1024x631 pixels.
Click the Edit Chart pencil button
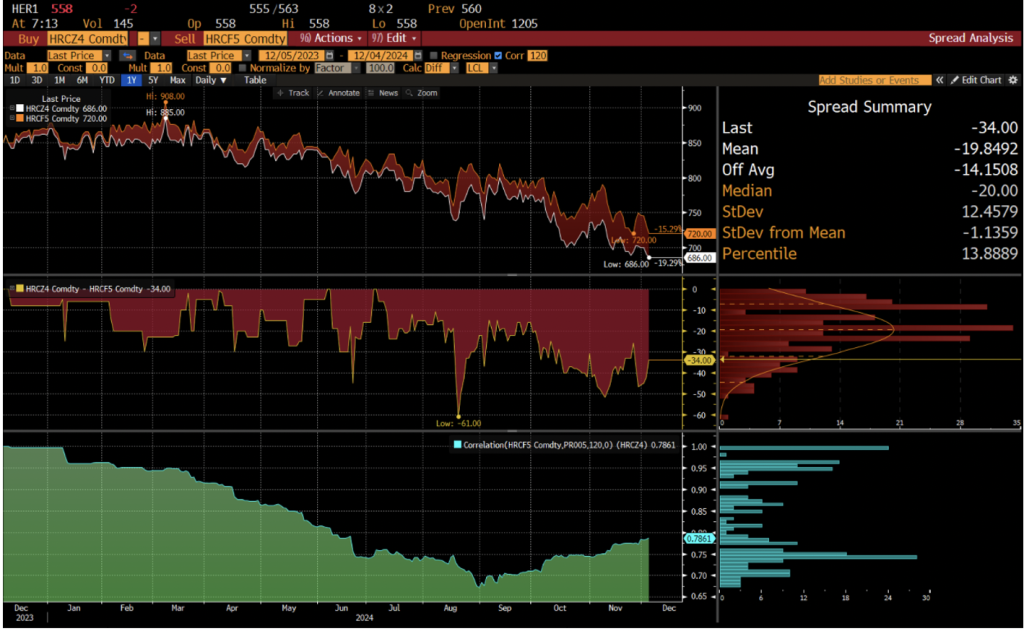pos(975,79)
